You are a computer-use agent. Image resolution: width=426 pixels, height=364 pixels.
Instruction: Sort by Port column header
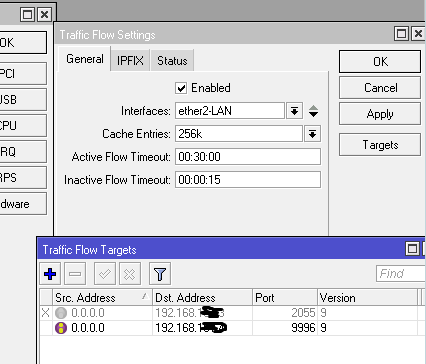tap(285, 297)
